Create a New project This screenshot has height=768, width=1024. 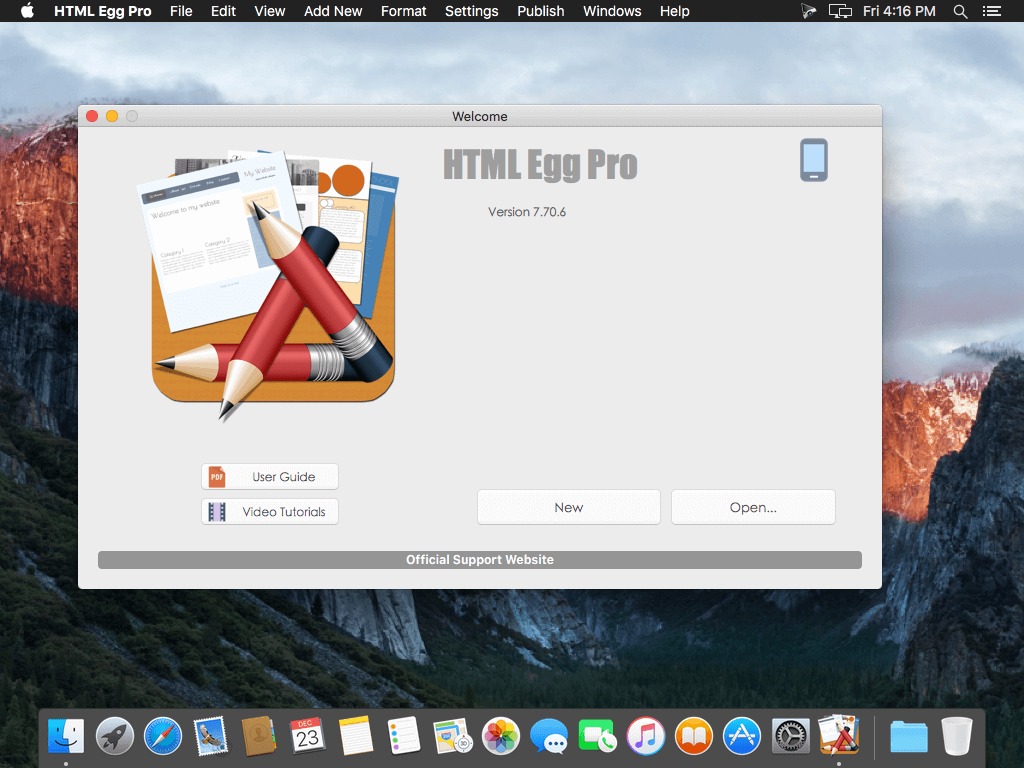[568, 507]
